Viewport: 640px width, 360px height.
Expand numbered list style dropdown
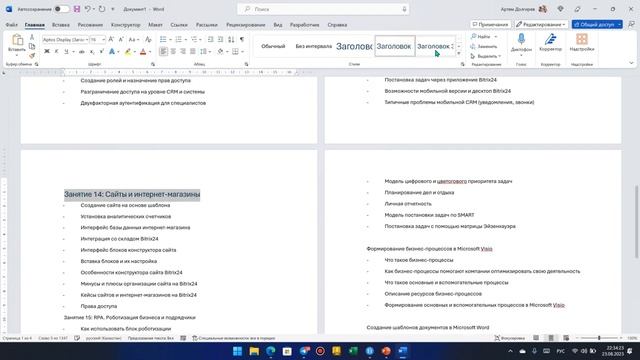(186, 40)
